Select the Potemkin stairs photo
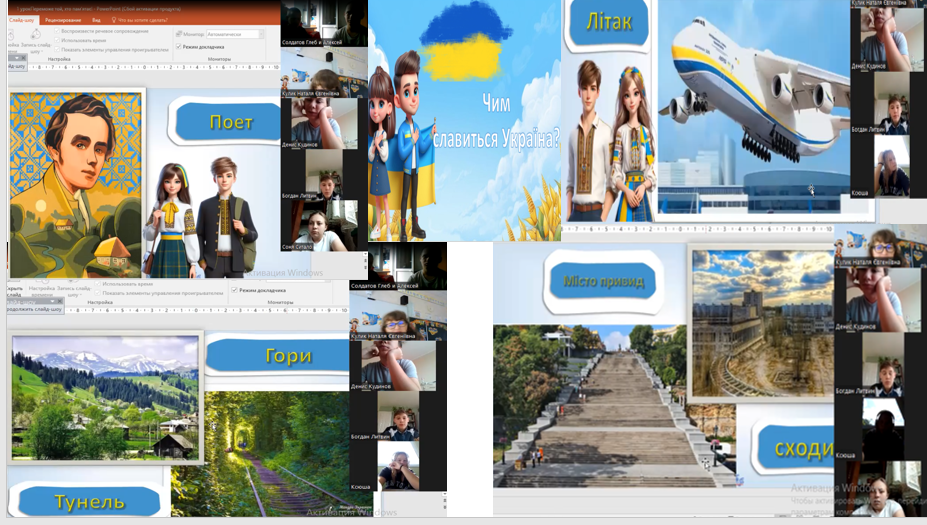Screen dimensions: 927x525 point(591,406)
